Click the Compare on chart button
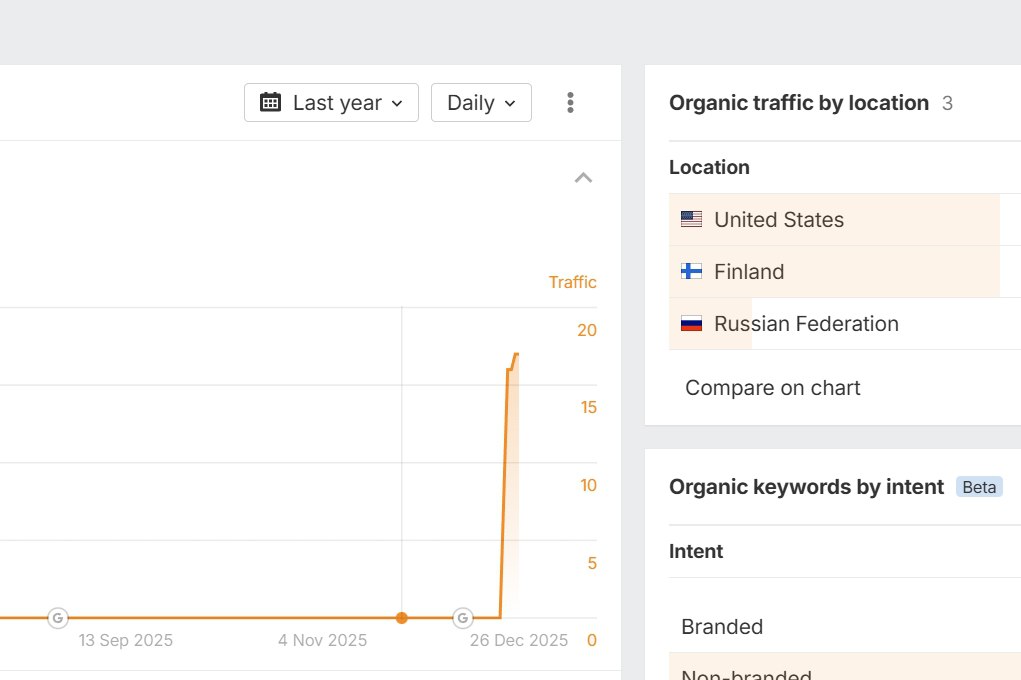 [x=773, y=388]
